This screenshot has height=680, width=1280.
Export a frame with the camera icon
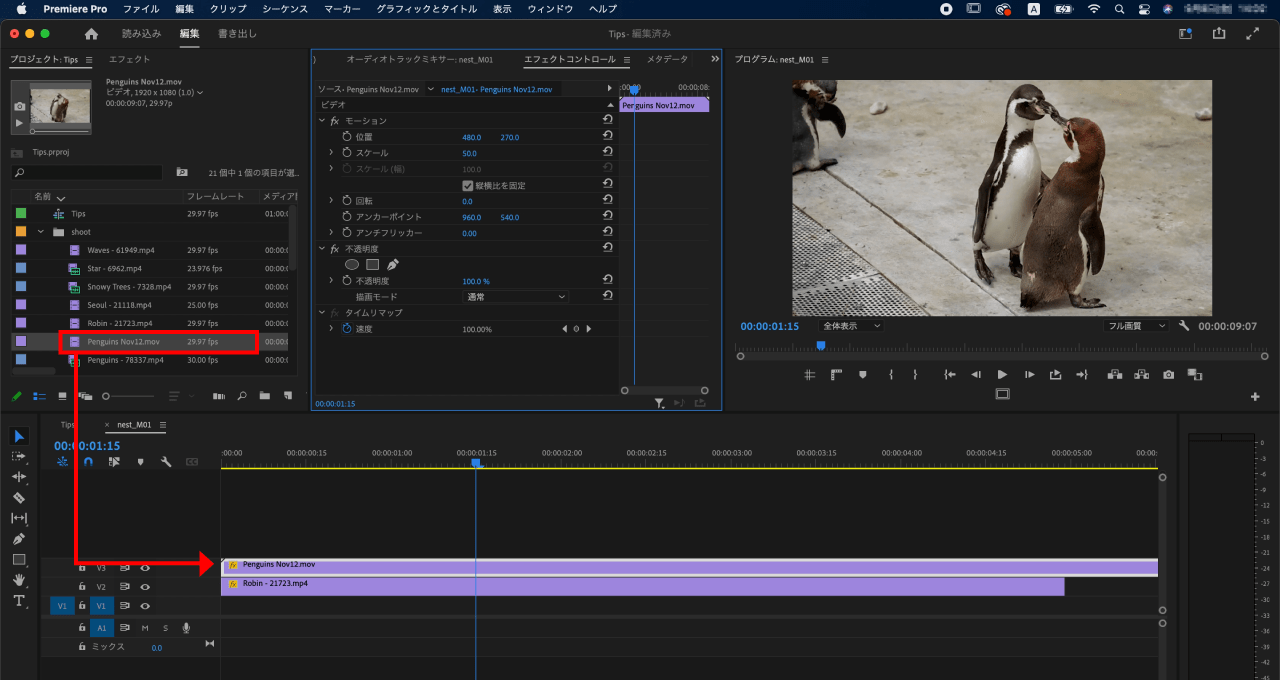coord(1168,375)
